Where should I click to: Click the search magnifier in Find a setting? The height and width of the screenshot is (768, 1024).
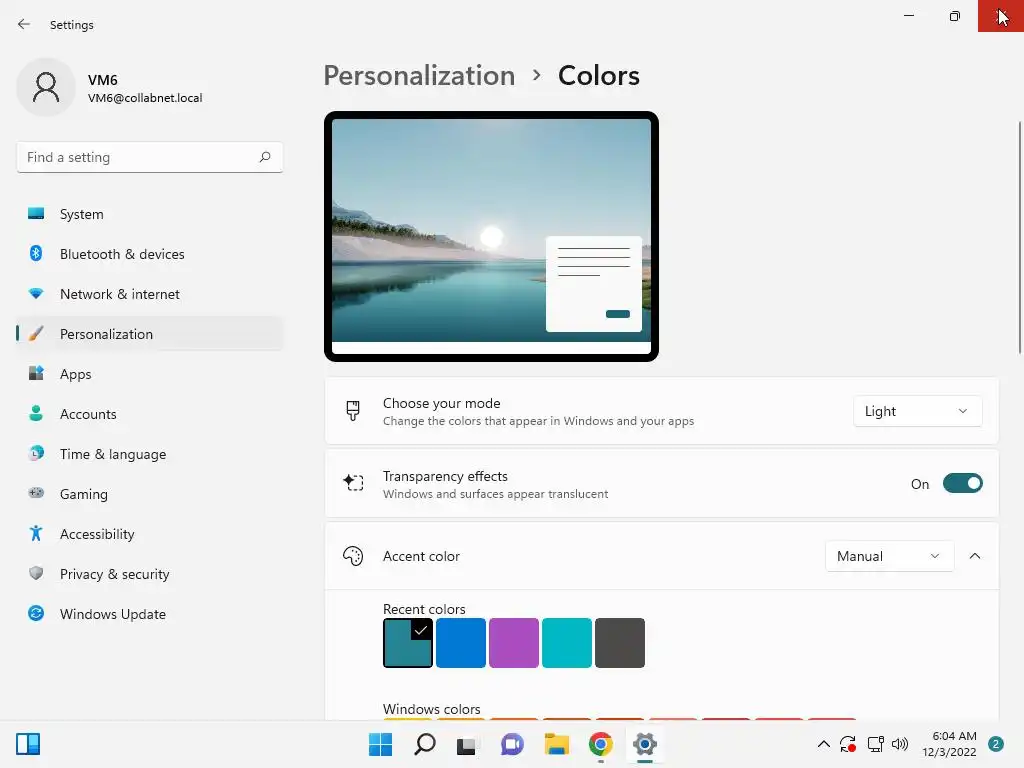coord(264,157)
